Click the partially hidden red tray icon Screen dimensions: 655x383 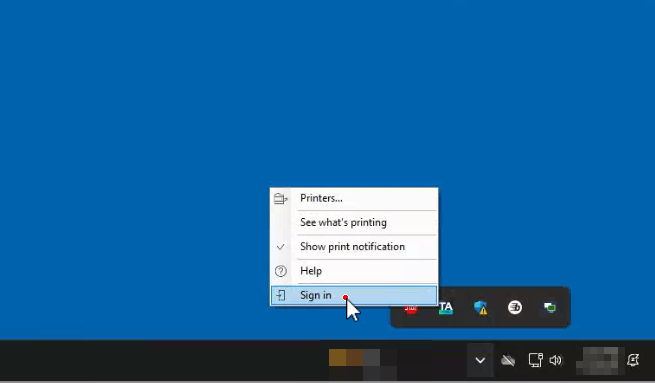click(x=411, y=309)
